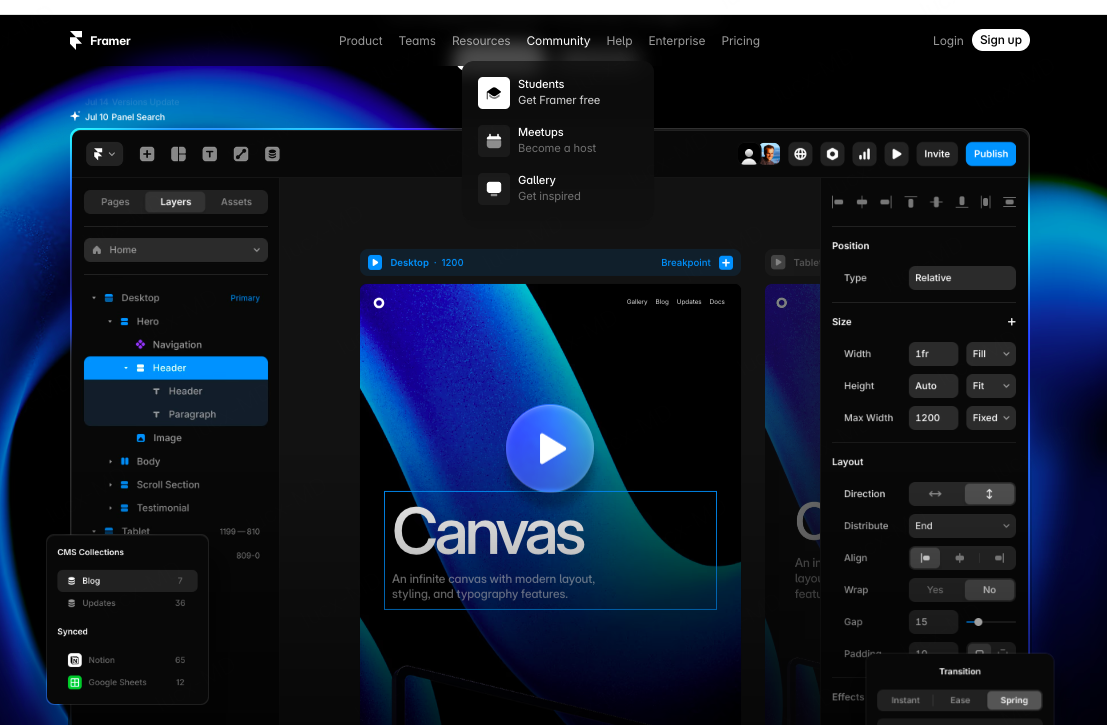Click distribute horizontally icon
Image resolution: width=1107 pixels, height=725 pixels.
(986, 203)
